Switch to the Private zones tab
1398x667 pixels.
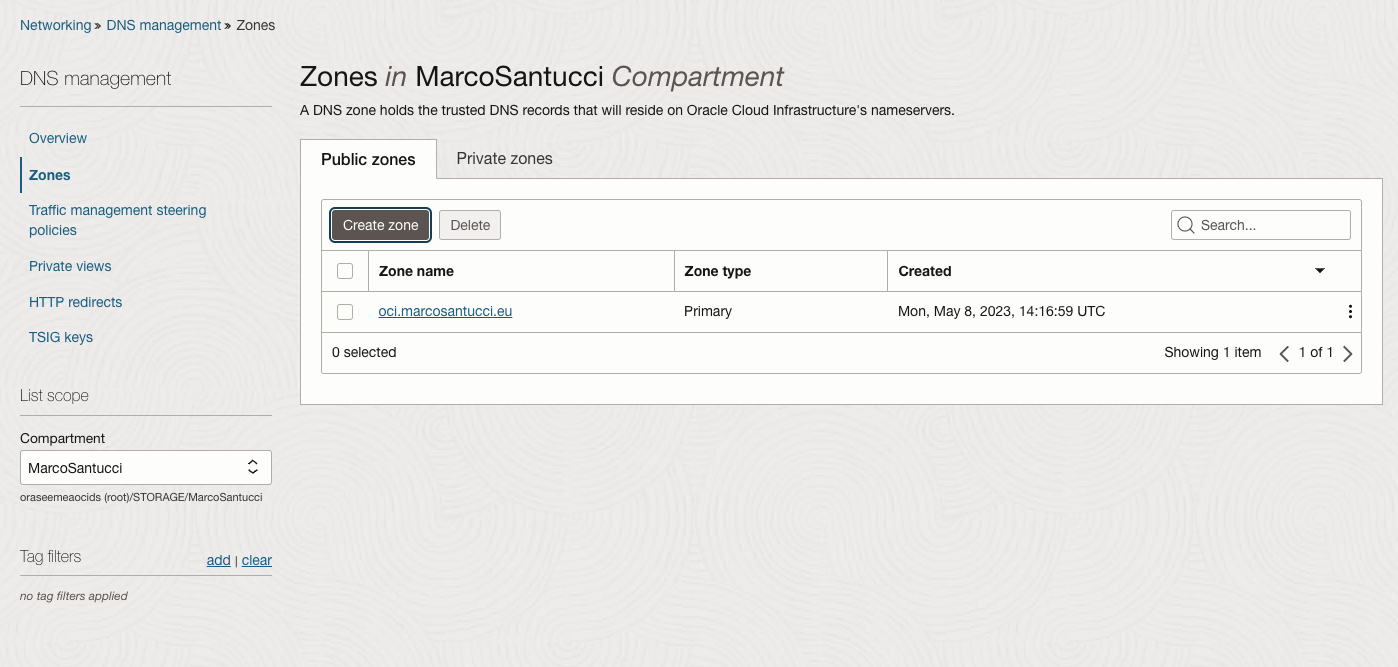[x=504, y=159]
